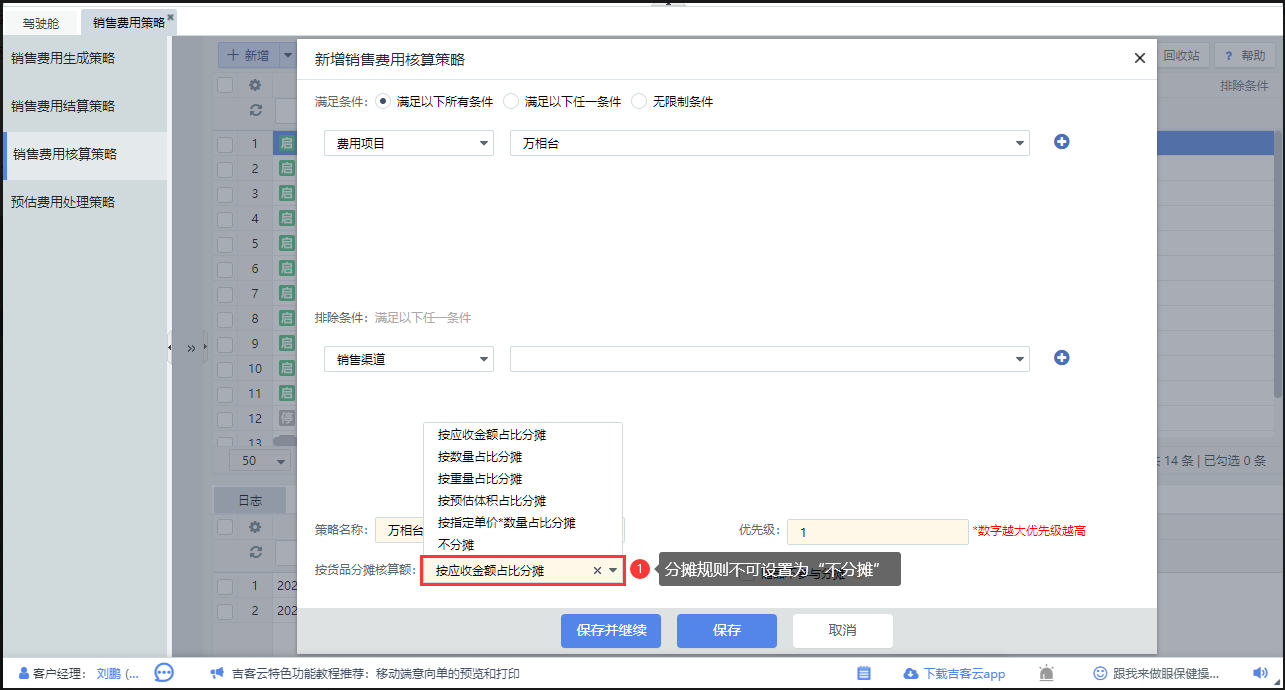
Task: Close the 新增销售费用核算策略 dialog
Action: pyautogui.click(x=1139, y=58)
